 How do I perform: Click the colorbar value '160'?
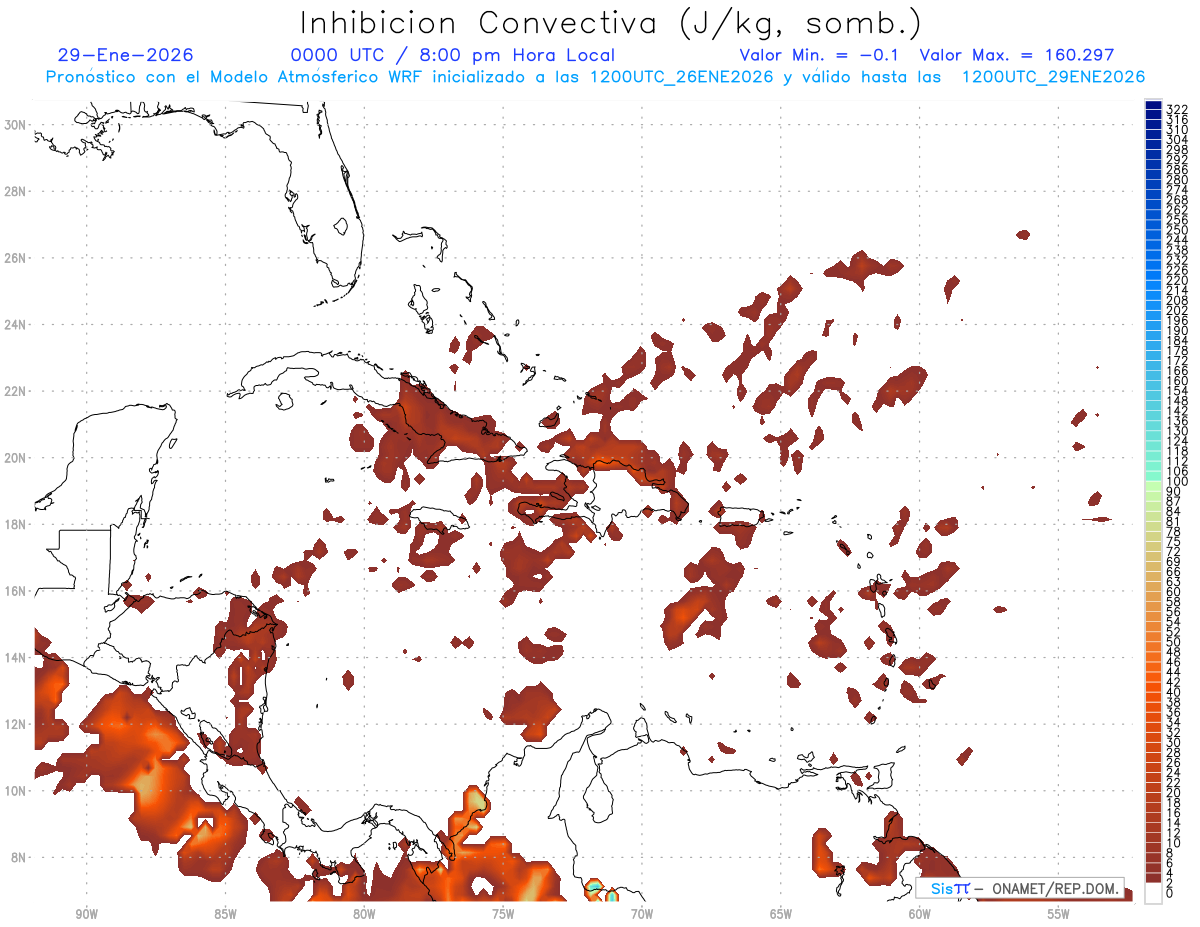[x=1177, y=381]
